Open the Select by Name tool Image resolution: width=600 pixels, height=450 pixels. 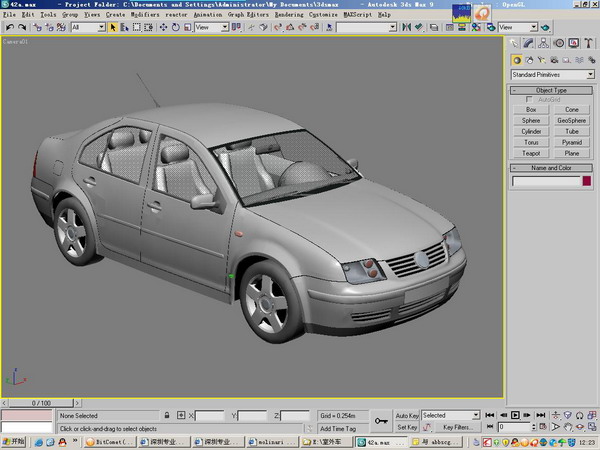(124, 27)
